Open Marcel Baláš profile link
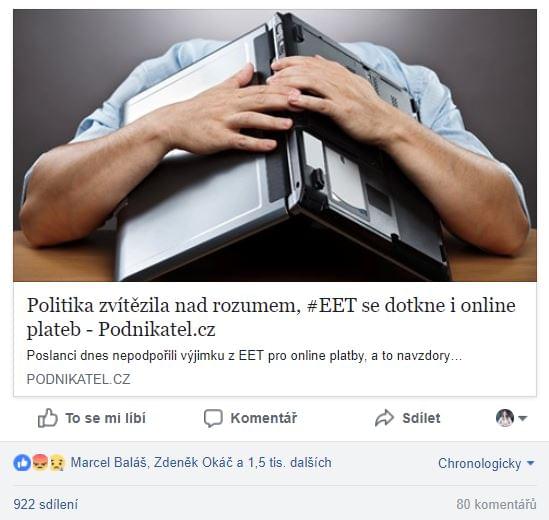This screenshot has width=549, height=520. (110, 463)
